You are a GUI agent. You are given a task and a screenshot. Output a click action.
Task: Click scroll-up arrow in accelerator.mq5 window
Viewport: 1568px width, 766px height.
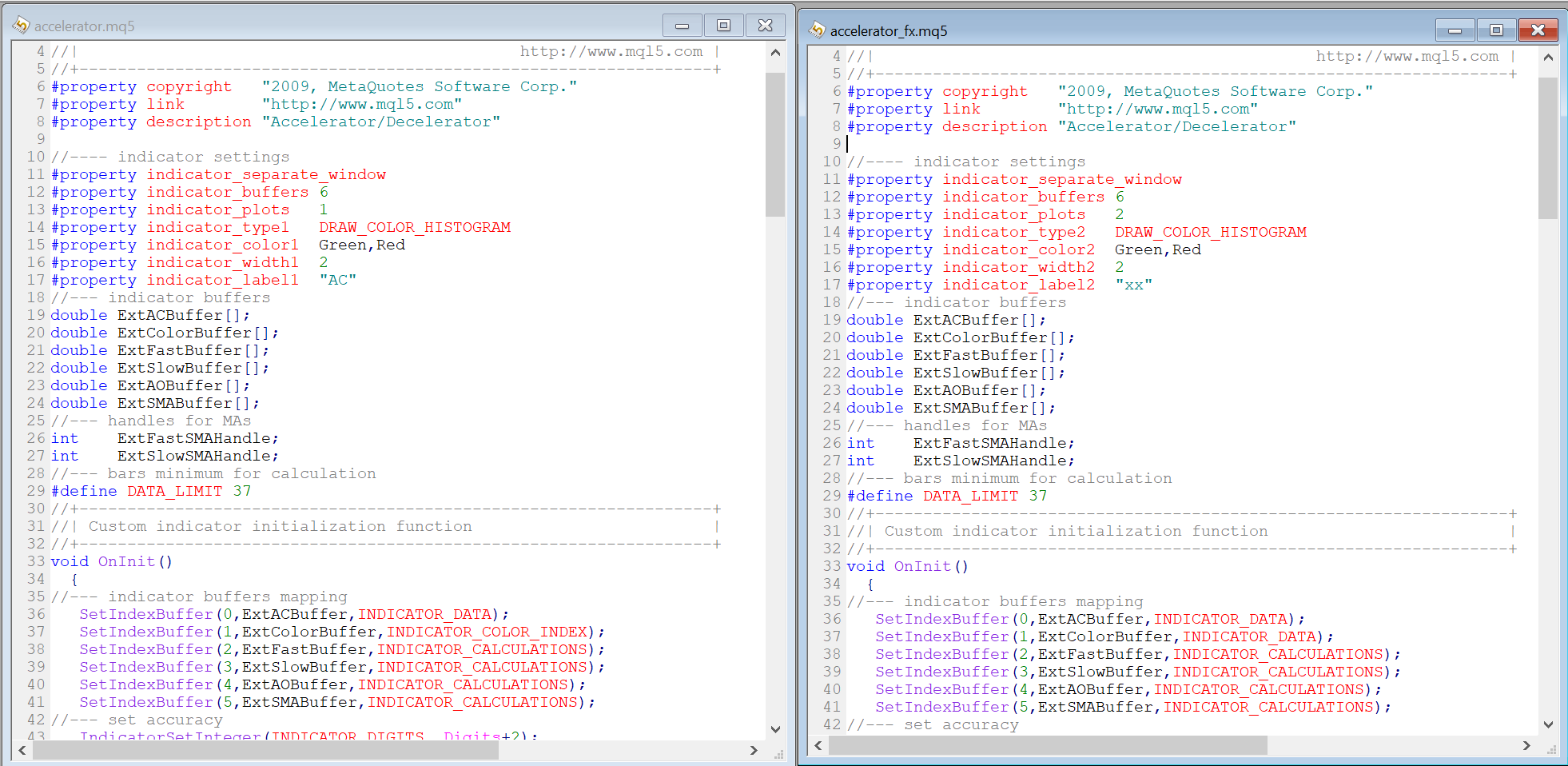pos(775,53)
